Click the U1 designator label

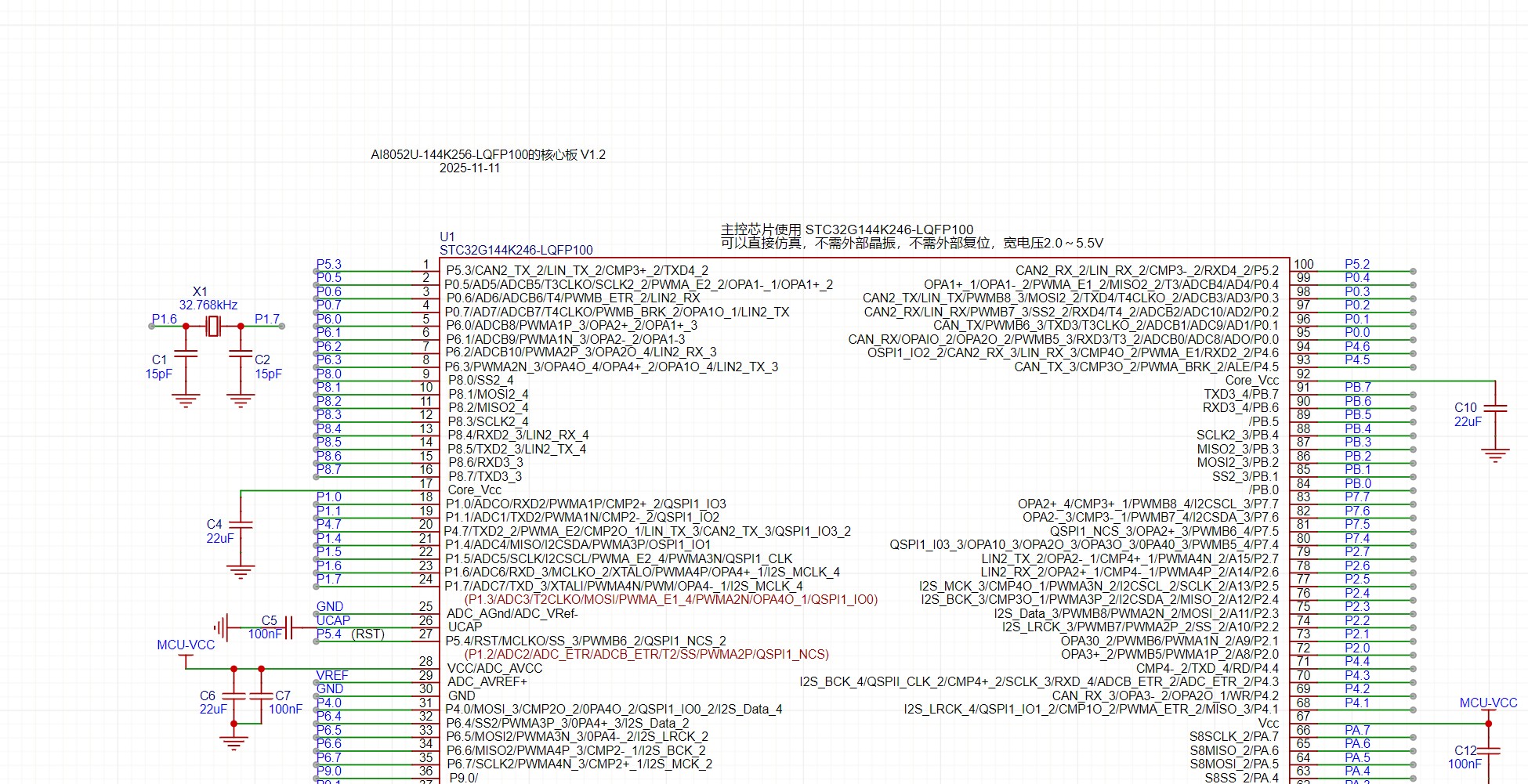(x=447, y=237)
